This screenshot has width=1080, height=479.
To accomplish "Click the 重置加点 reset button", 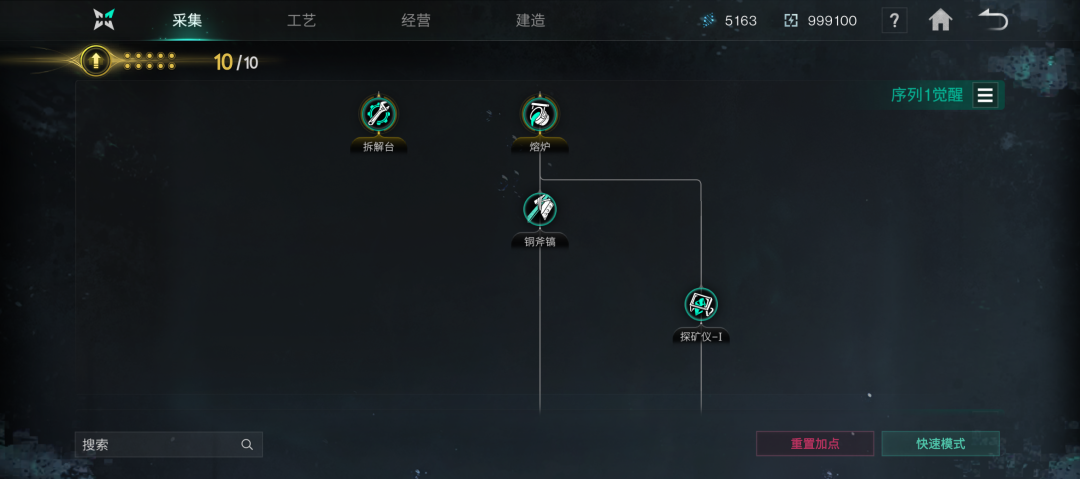I will point(815,444).
